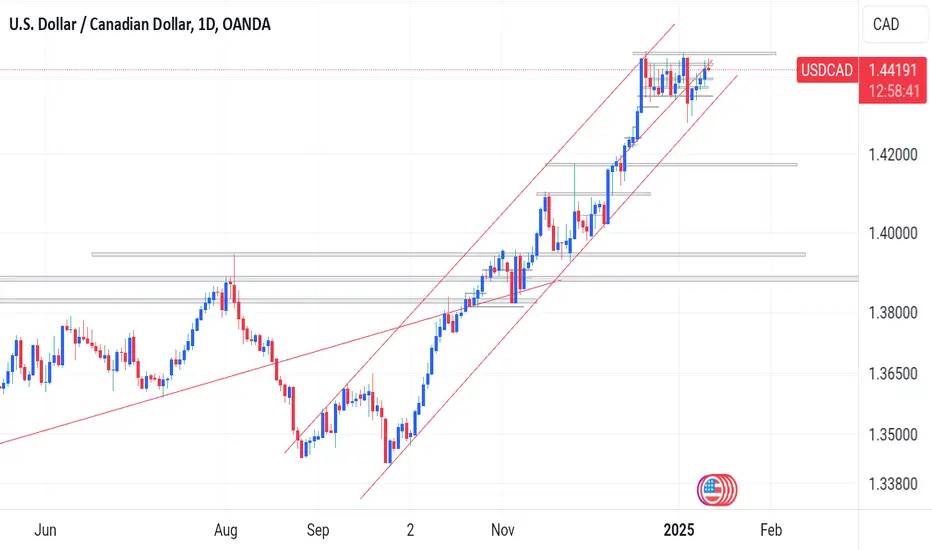
Task: Select the Nov label on time axis
Action: (503, 530)
